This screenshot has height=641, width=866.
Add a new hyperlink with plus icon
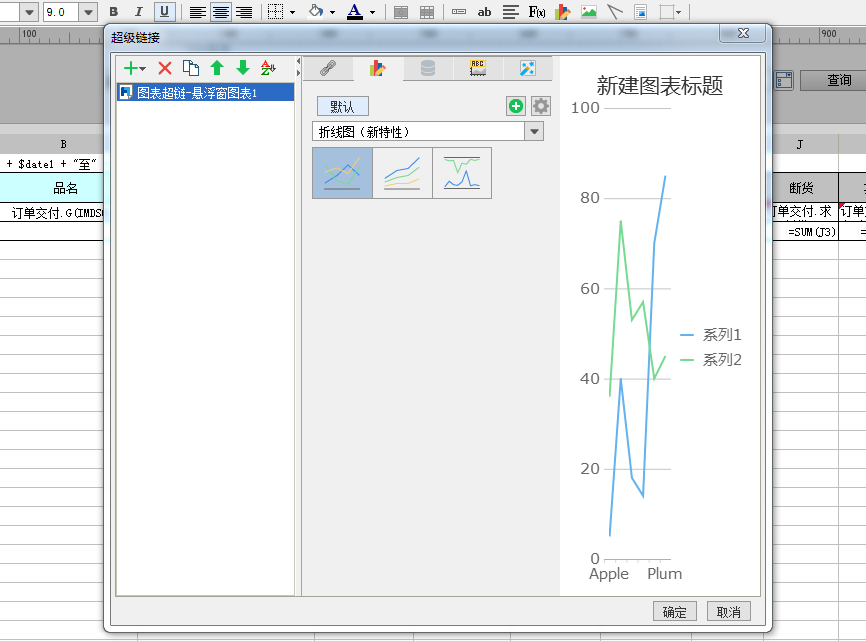tap(131, 68)
